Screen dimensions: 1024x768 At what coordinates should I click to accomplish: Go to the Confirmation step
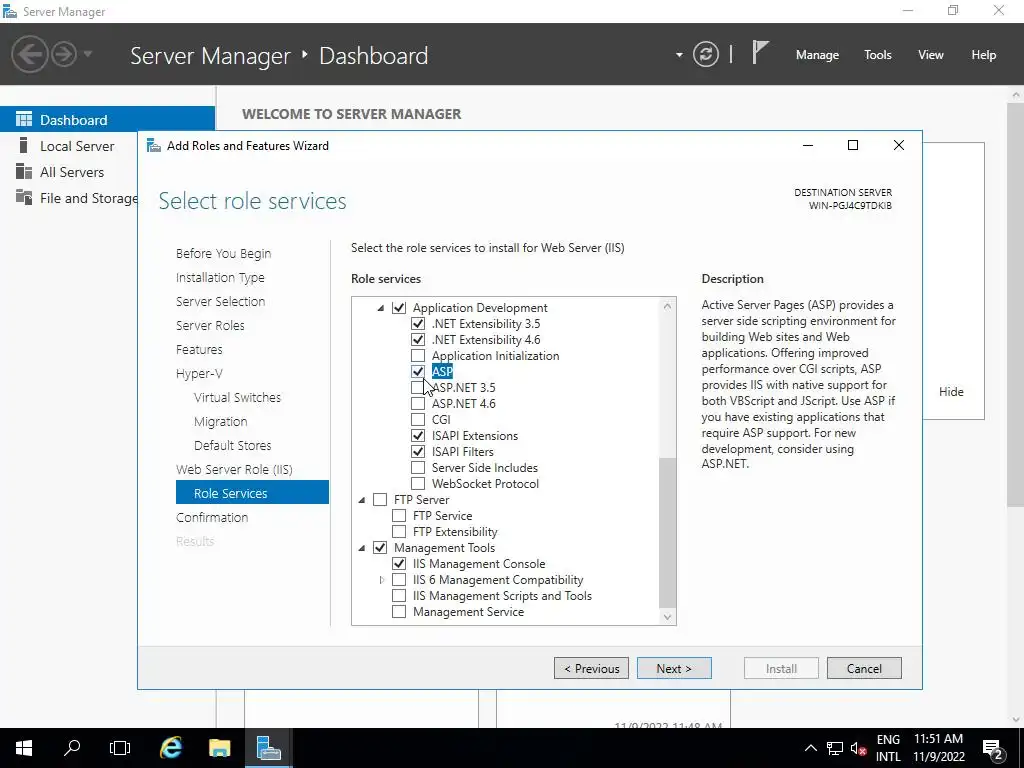[x=212, y=517]
